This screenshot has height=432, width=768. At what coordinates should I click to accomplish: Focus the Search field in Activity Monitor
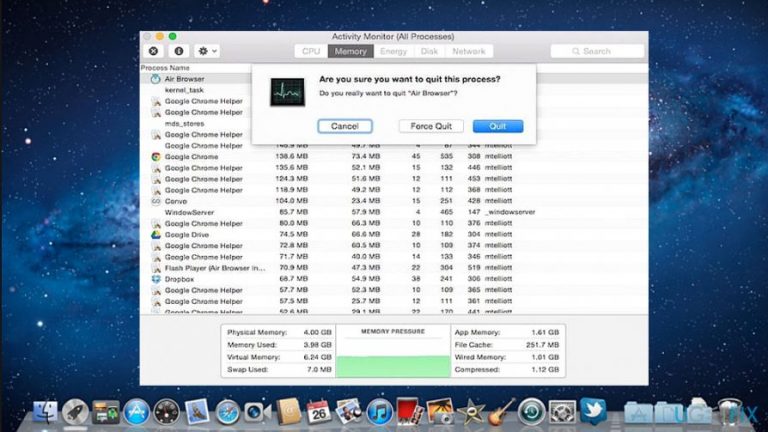pyautogui.click(x=597, y=51)
